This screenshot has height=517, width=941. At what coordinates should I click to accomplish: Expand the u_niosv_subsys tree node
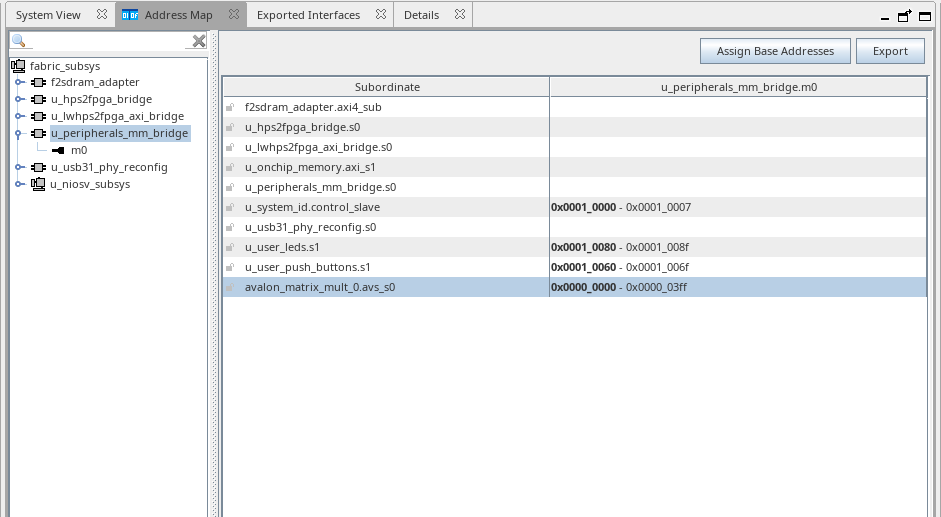(x=19, y=184)
